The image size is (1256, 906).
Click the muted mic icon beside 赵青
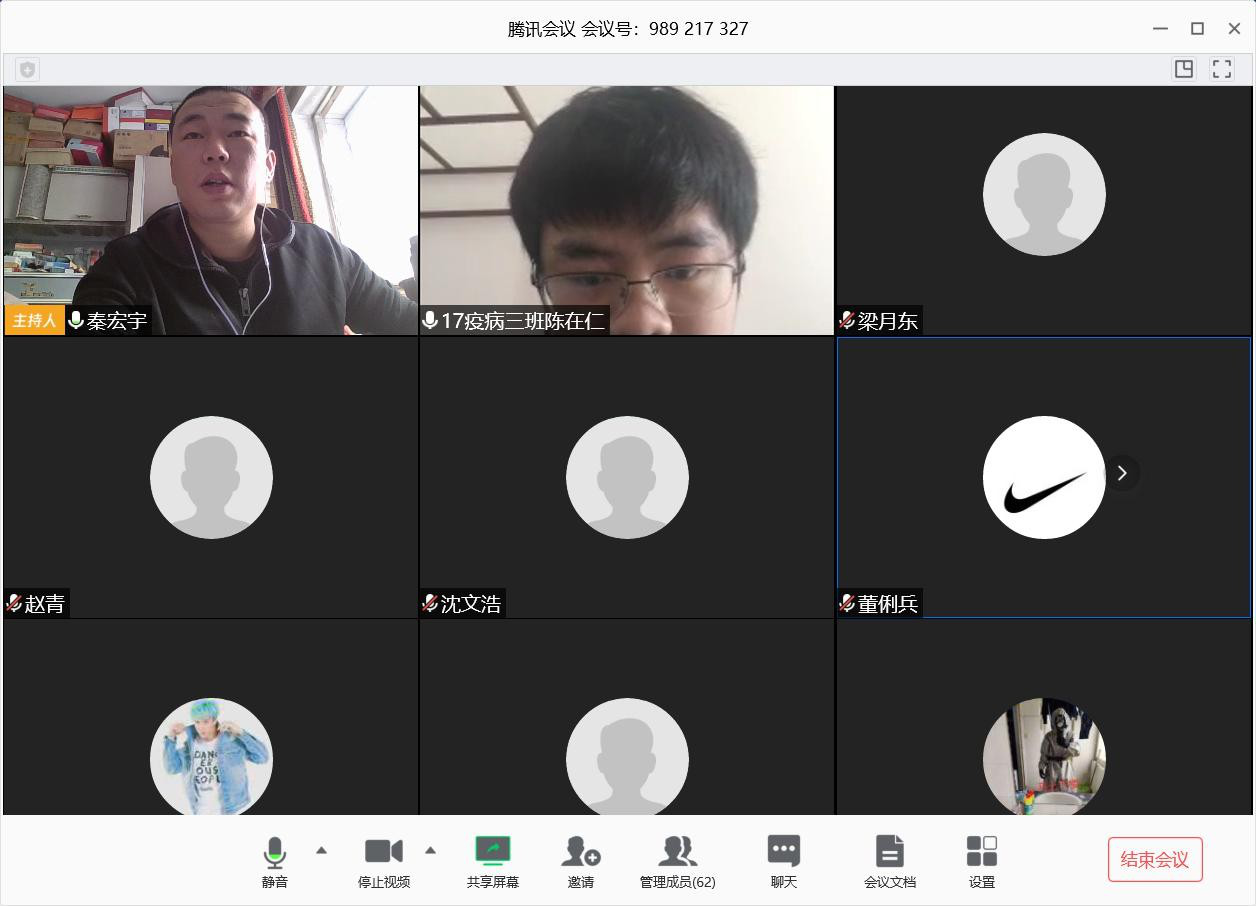(14, 604)
